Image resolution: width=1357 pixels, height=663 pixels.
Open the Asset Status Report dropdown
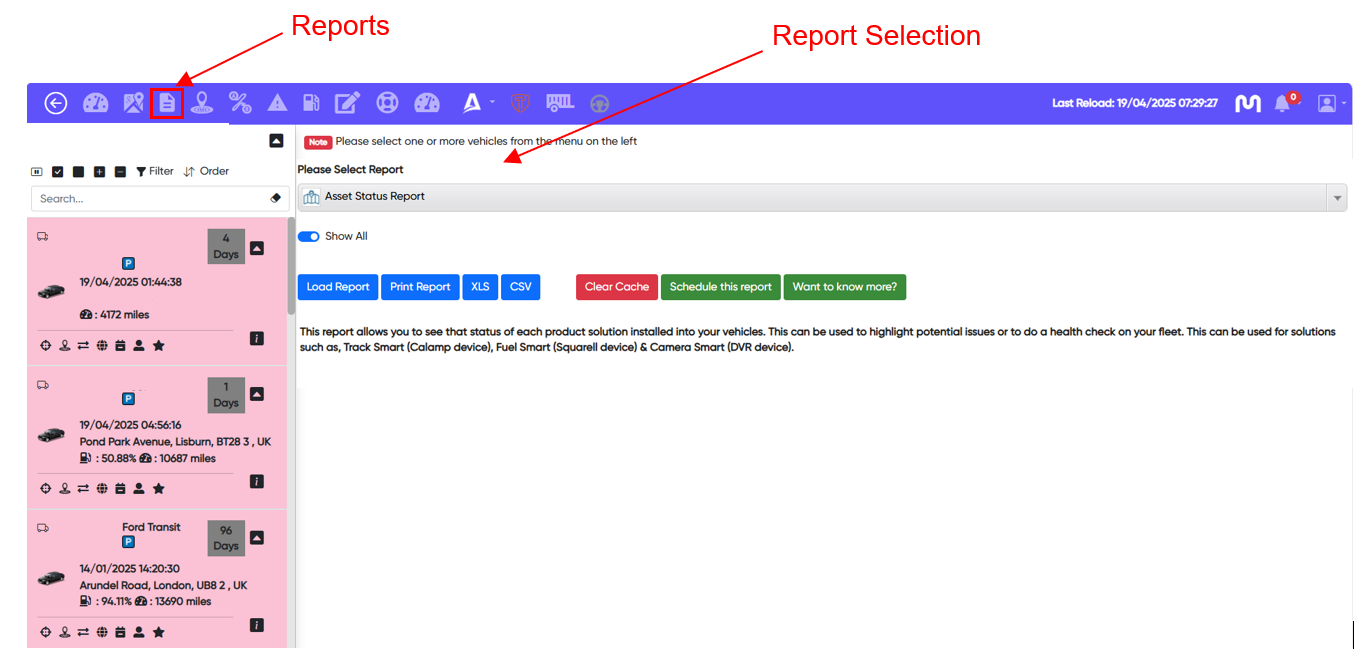(x=1337, y=197)
